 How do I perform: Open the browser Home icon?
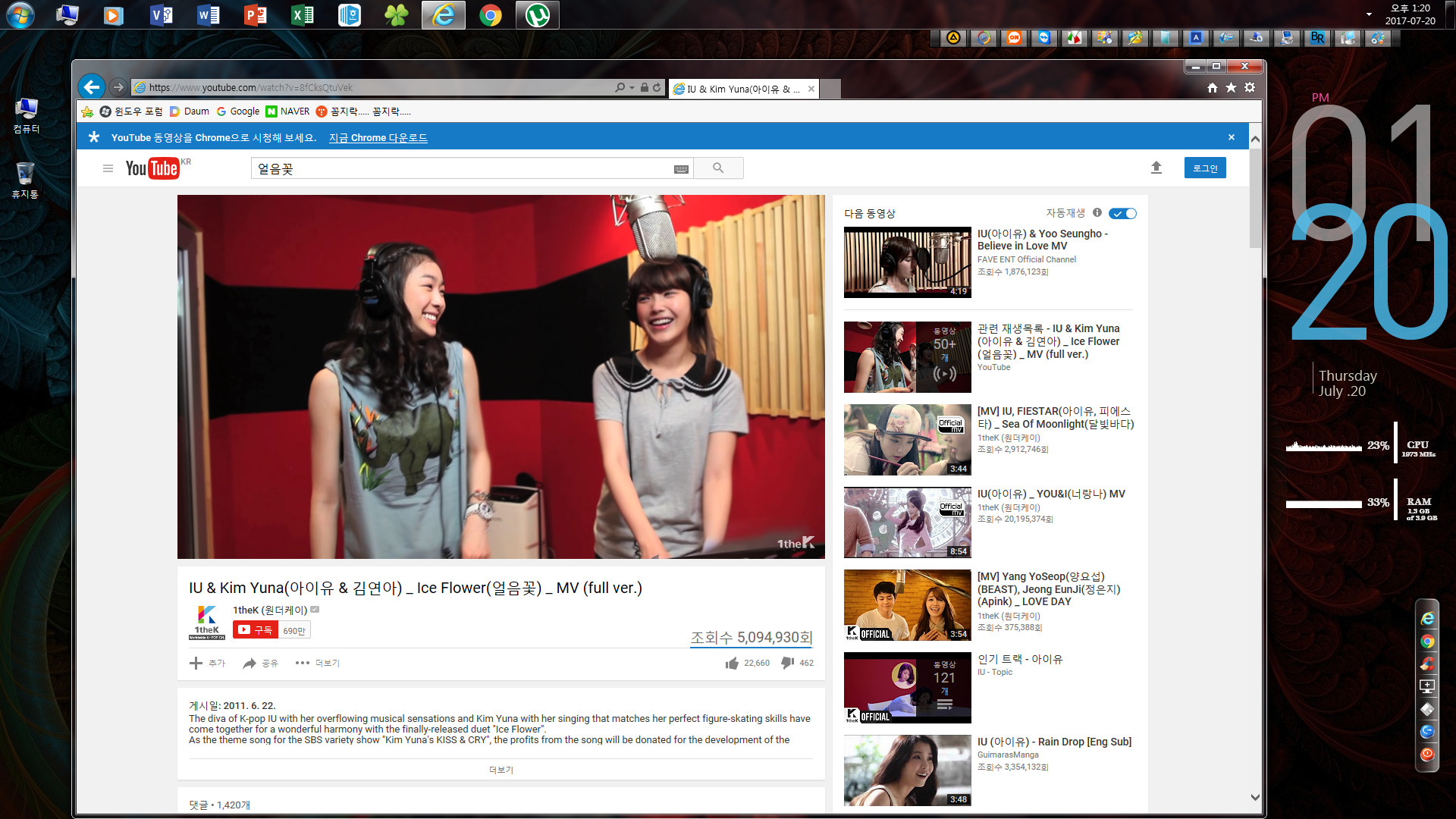tap(1212, 88)
